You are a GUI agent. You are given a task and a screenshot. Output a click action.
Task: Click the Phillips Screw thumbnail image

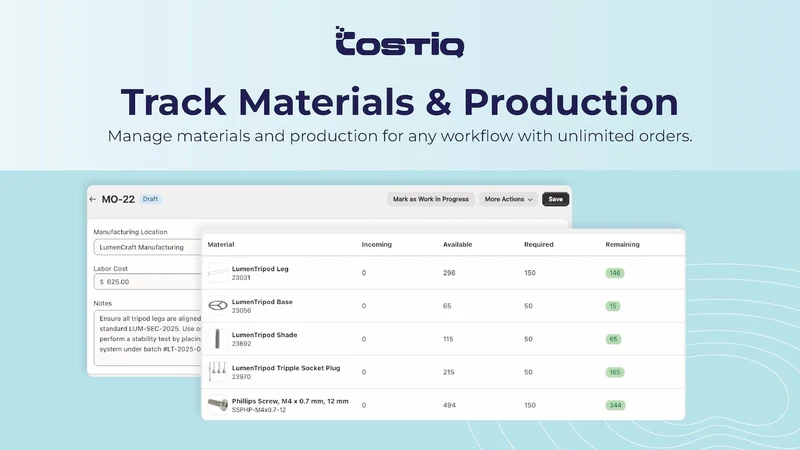[218, 405]
